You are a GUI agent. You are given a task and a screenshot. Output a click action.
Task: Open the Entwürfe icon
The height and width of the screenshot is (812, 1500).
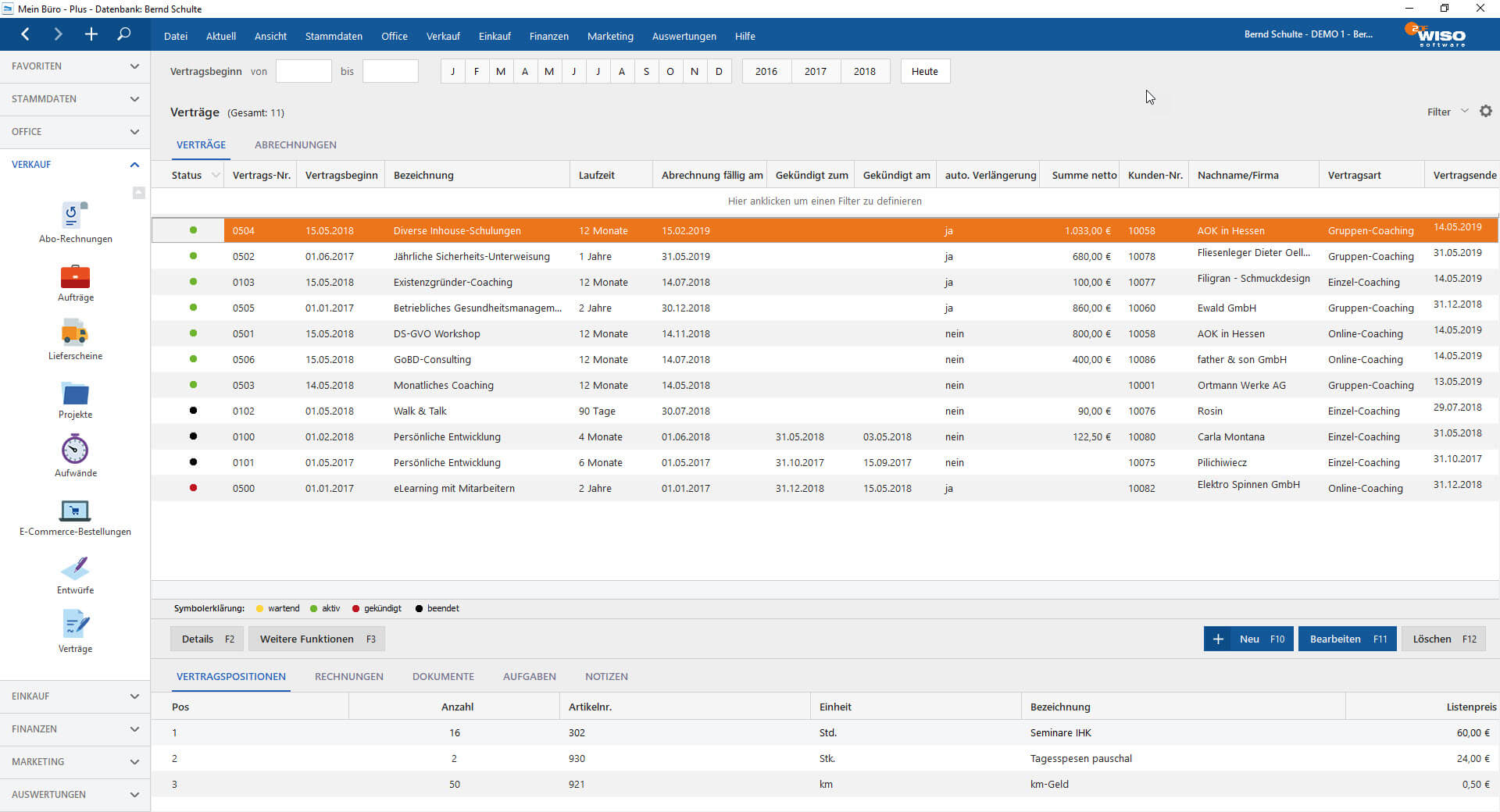pos(75,568)
